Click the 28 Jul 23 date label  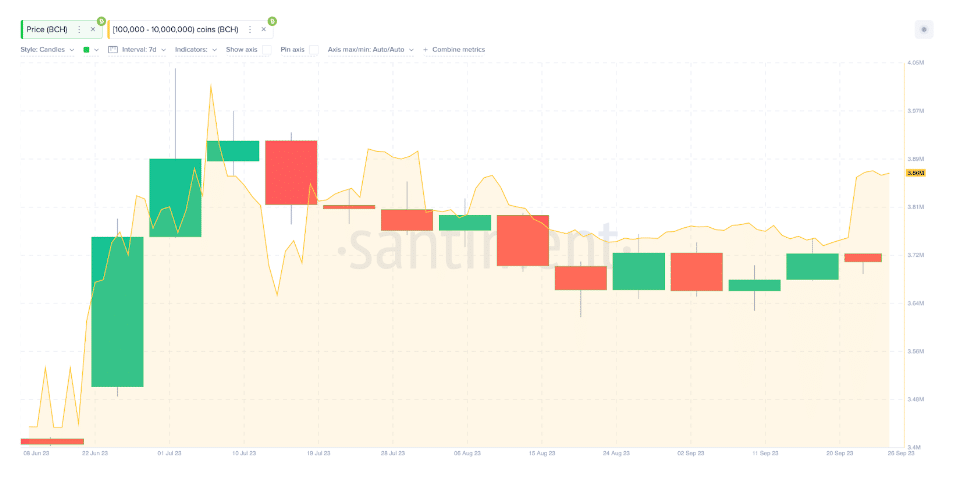click(393, 453)
